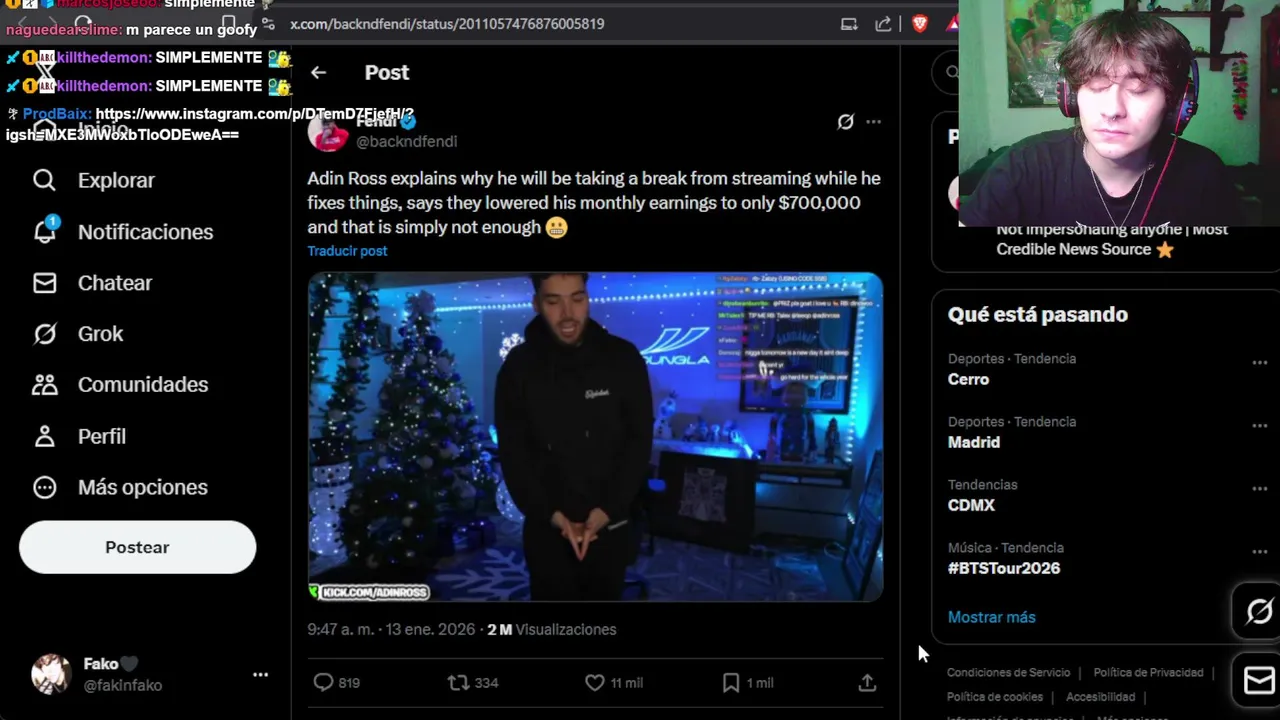1280x720 pixels.
Task: Click the repost icon showing 334
Action: point(458,682)
